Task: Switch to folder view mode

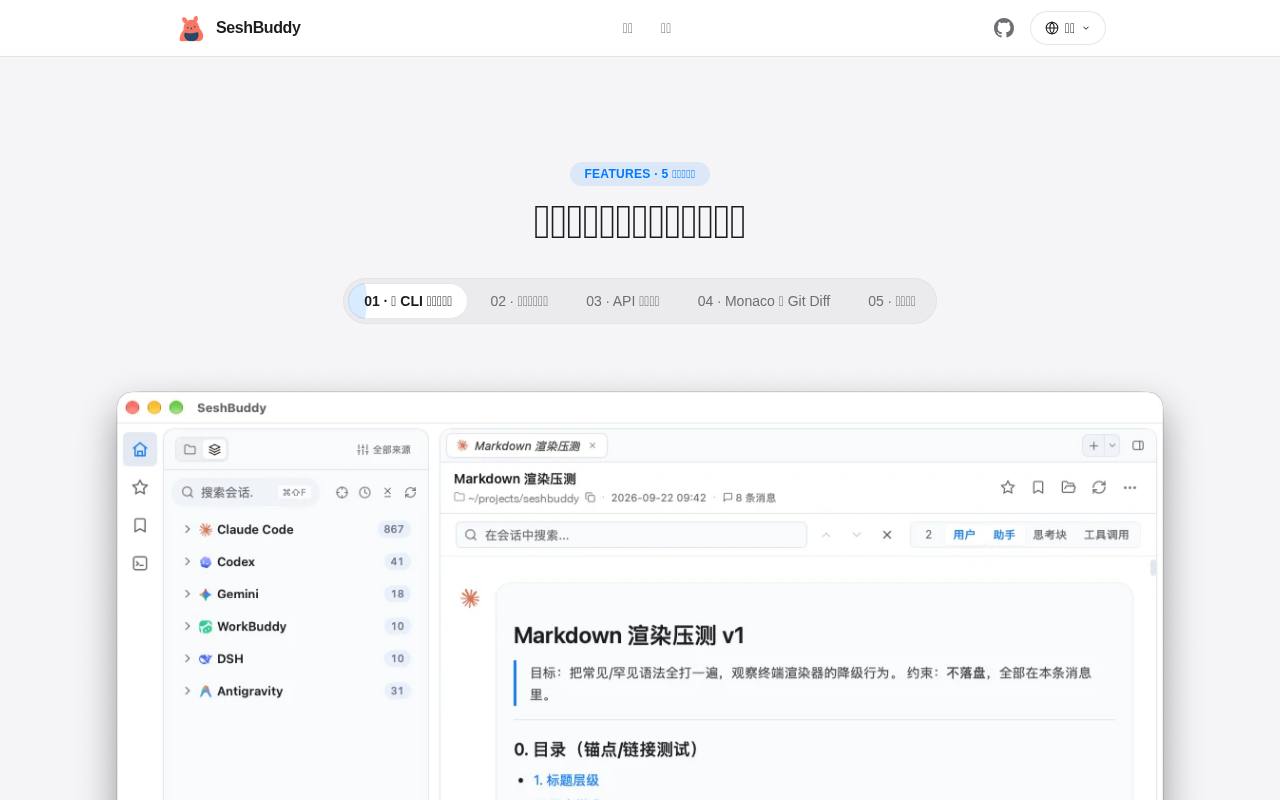Action: pos(190,449)
